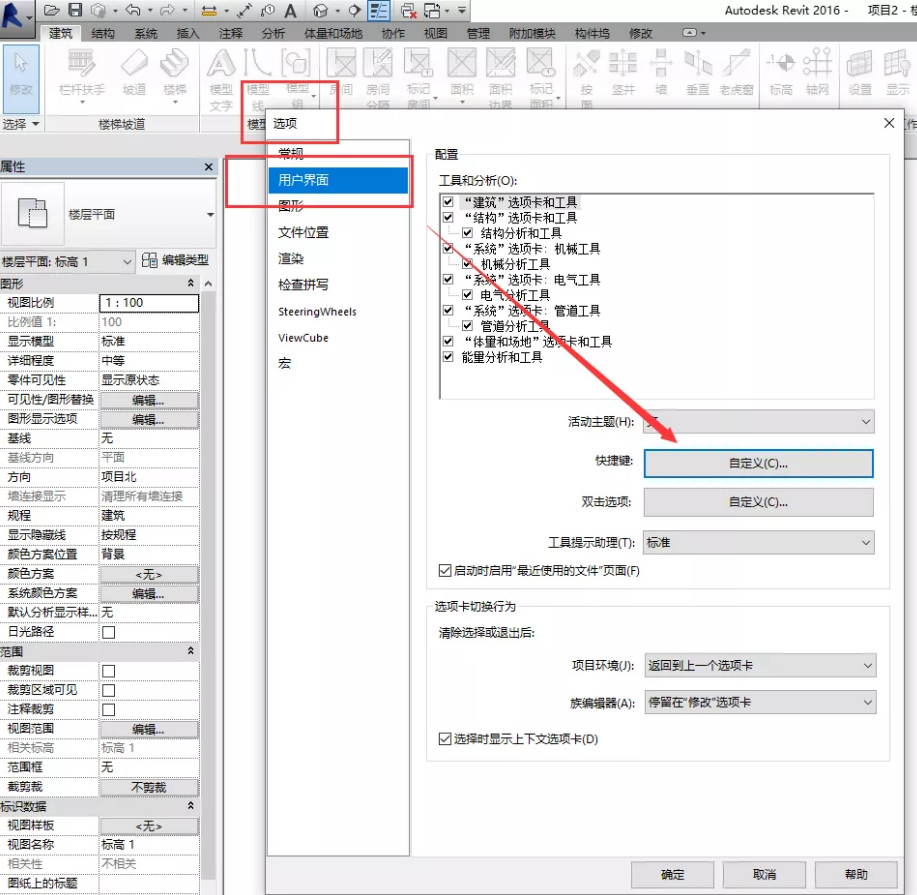Screen dimensions: 917x895
Task: Open the 项目环境 dropdown
Action: 760,666
